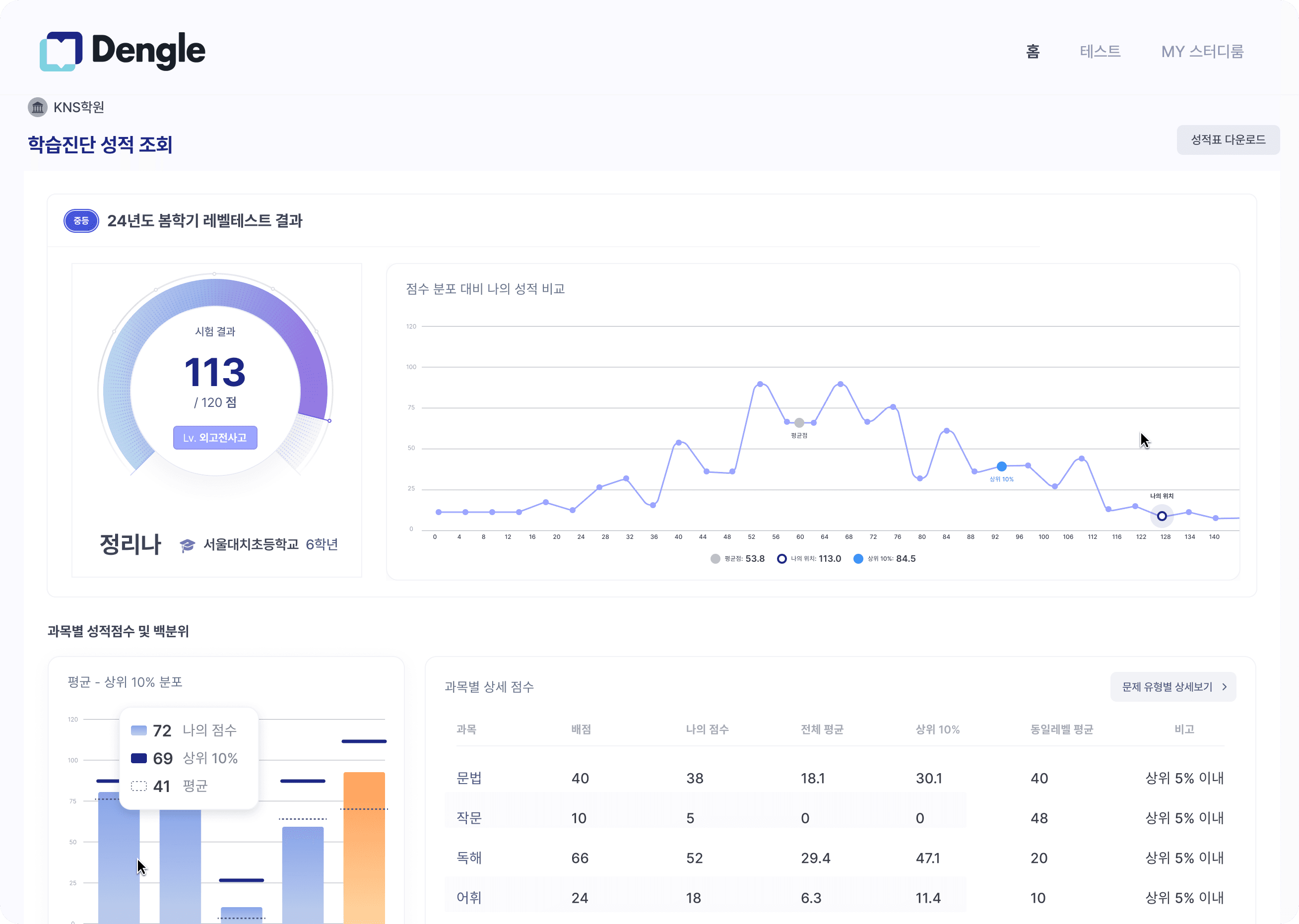Click the KNS학원 institution building icon
Viewport: 1299px width, 924px height.
pyautogui.click(x=38, y=107)
